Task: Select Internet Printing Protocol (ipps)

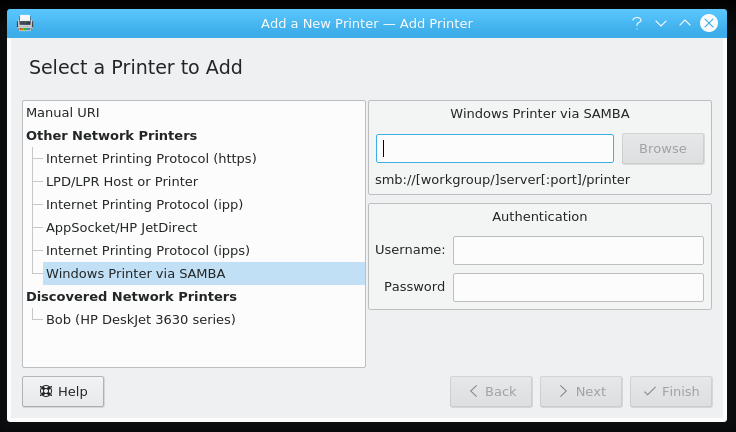Action: point(148,251)
